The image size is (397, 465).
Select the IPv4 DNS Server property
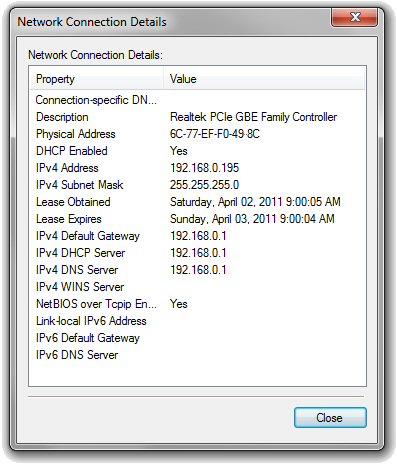point(77,270)
